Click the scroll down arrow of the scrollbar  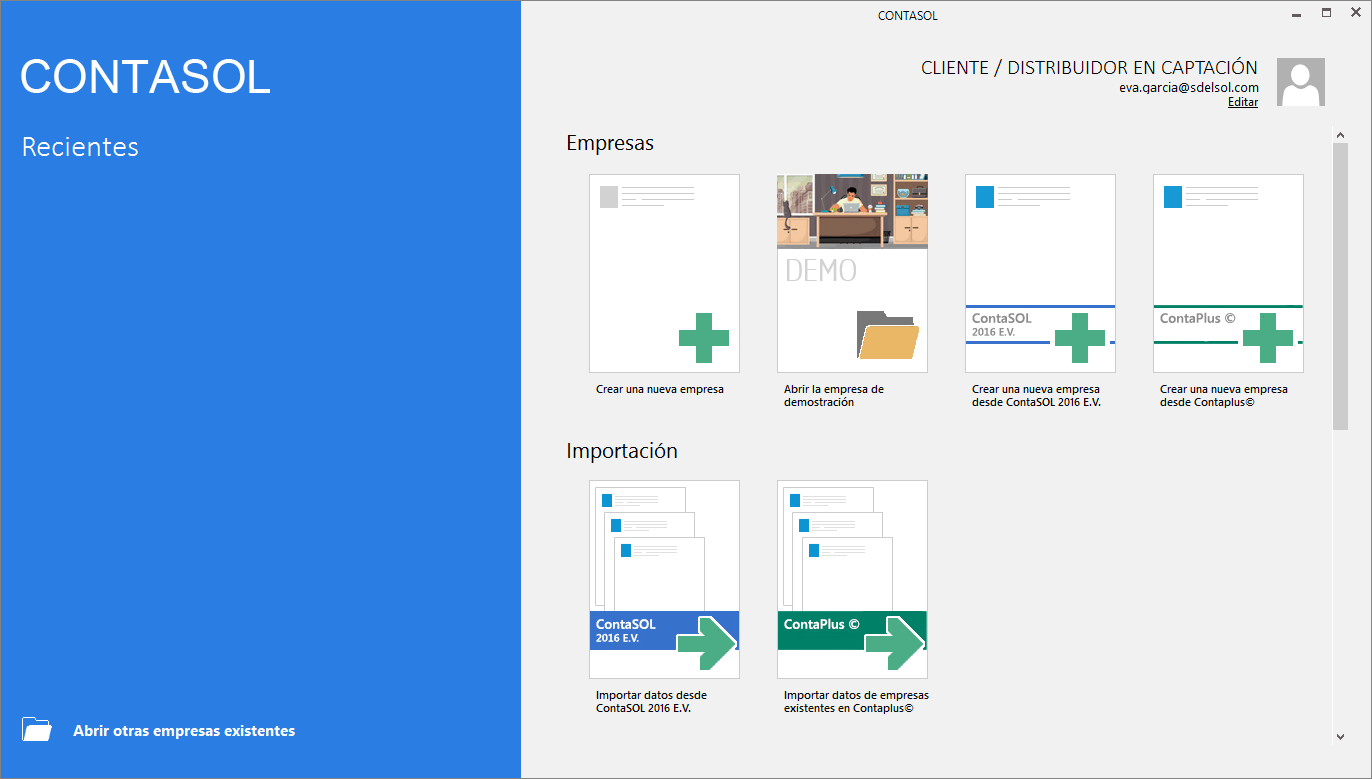(x=1340, y=737)
